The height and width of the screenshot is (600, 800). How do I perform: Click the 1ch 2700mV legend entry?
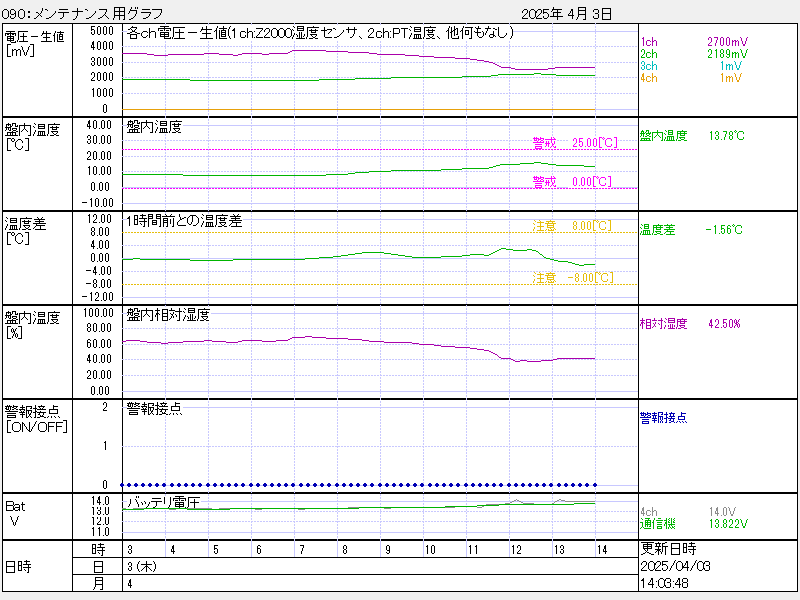coord(692,42)
